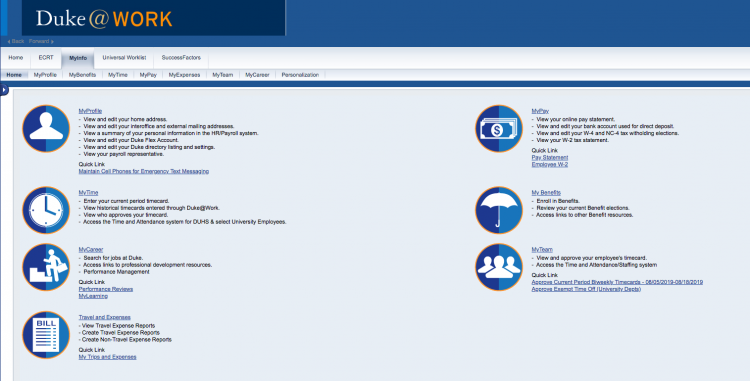750x381 pixels.
Task: Switch to the SuccessFactors tab
Action: 181,58
